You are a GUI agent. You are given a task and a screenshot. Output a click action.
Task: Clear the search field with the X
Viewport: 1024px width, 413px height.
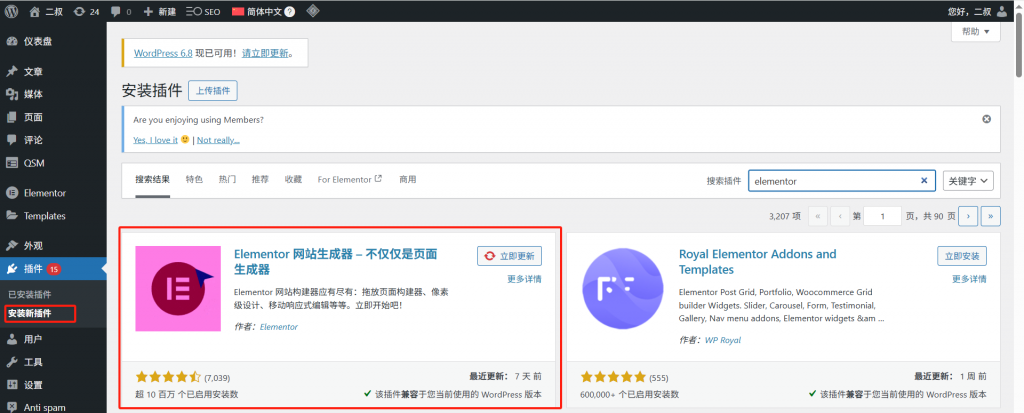coord(924,181)
